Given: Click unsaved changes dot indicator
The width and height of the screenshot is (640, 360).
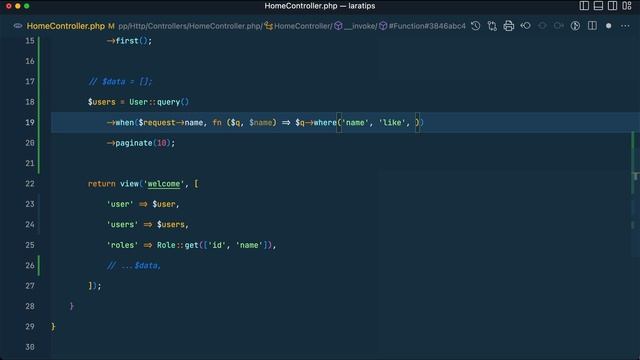Looking at the screenshot, I should pyautogui.click(x=609, y=26).
